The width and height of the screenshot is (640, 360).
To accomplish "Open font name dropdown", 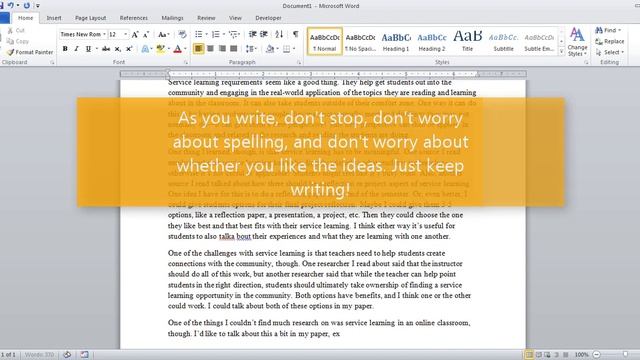I will tap(104, 34).
